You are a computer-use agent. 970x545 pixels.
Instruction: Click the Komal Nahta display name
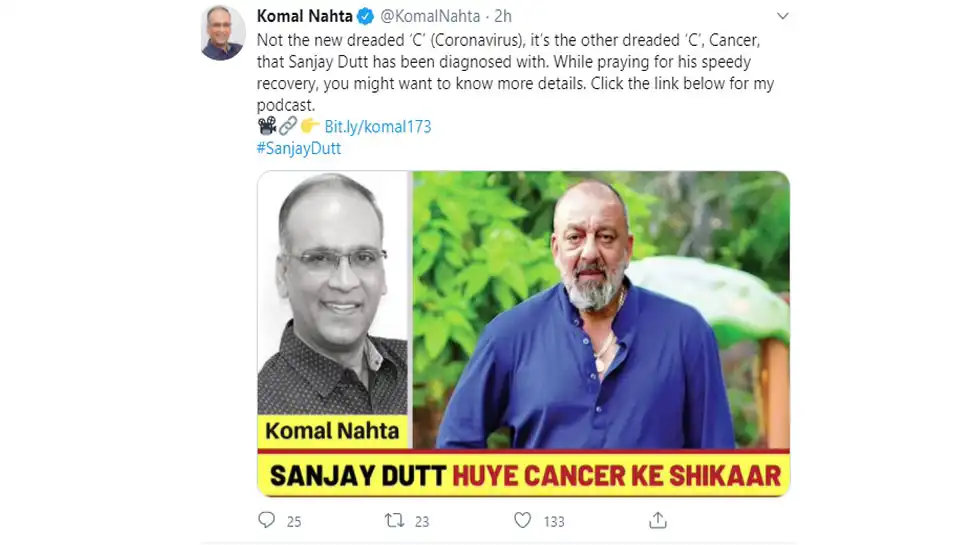click(x=304, y=16)
